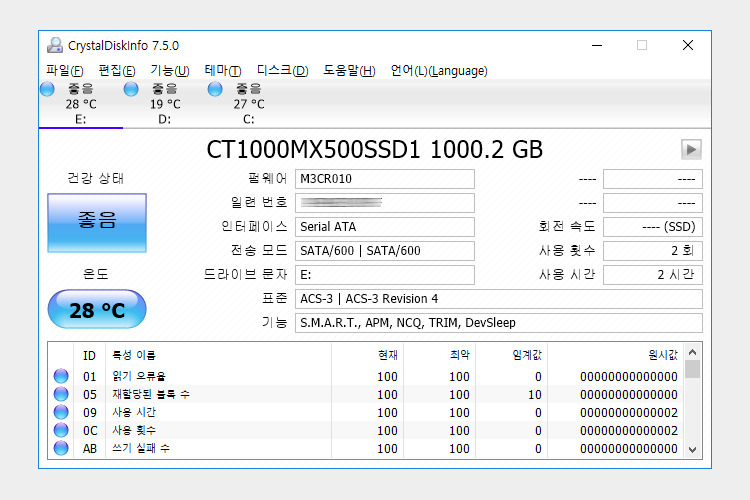This screenshot has width=750, height=500.
Task: Open the 테마(T) menu
Action: click(x=223, y=71)
